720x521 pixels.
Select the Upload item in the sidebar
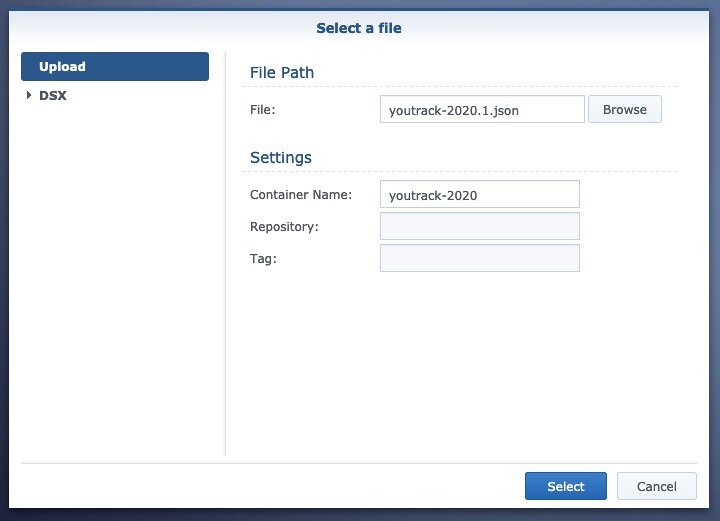[x=115, y=67]
